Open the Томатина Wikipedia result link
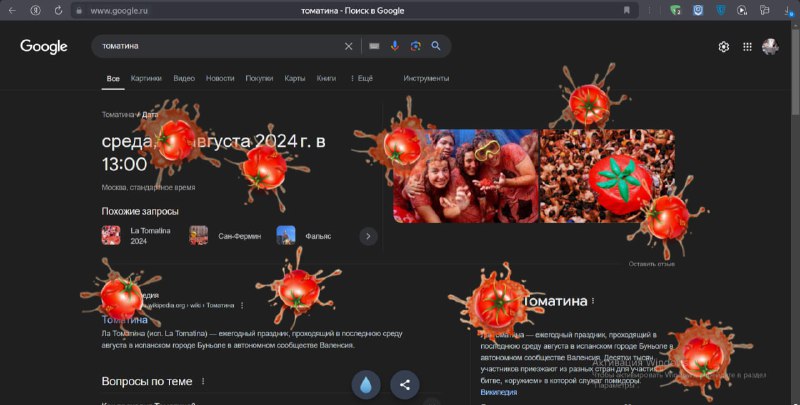800x405 pixels. pos(124,320)
